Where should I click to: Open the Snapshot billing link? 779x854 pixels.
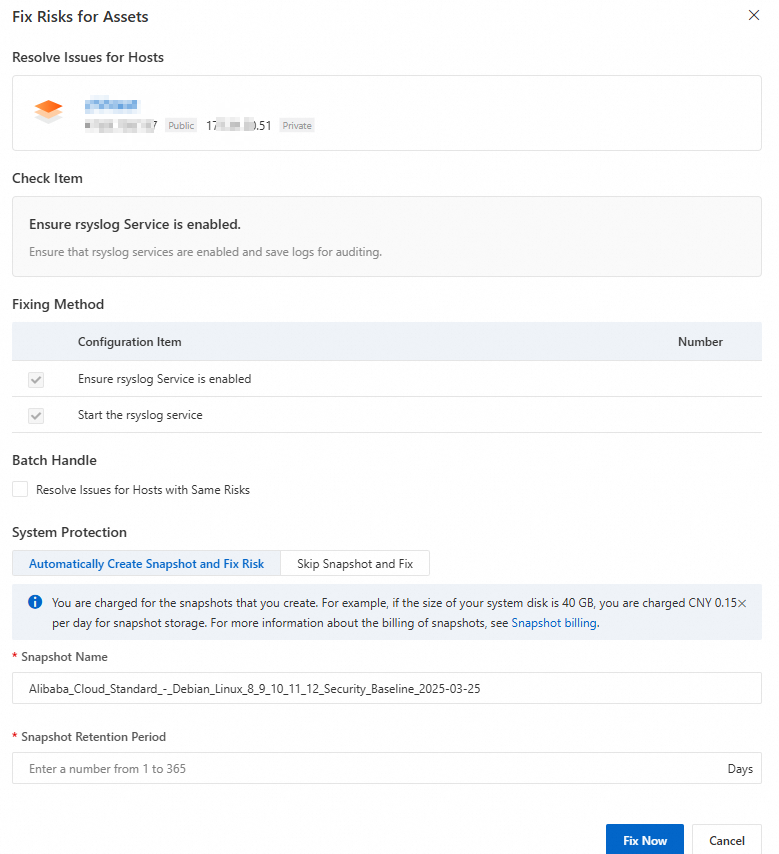(554, 622)
